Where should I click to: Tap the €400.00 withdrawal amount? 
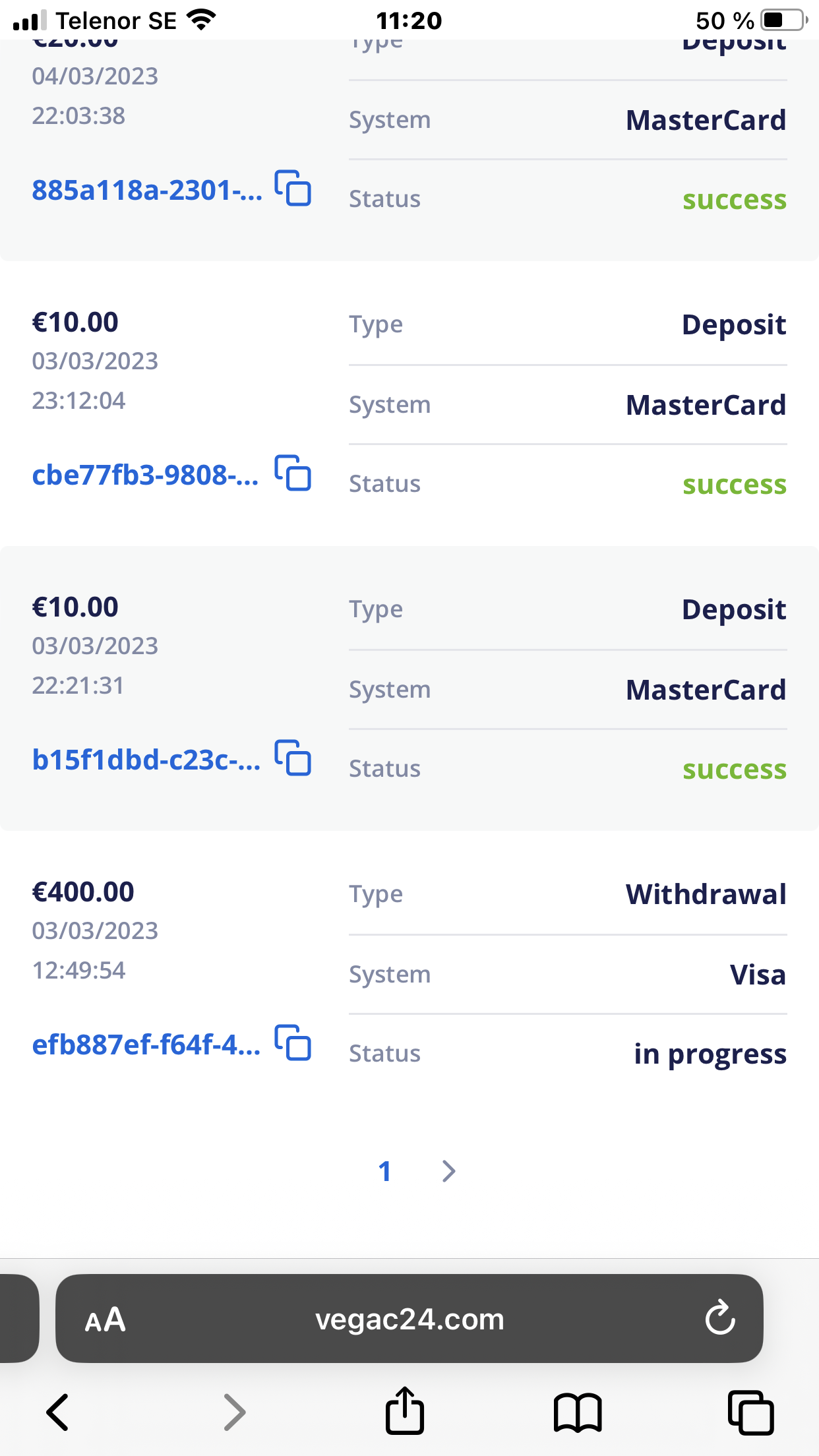[x=83, y=892]
